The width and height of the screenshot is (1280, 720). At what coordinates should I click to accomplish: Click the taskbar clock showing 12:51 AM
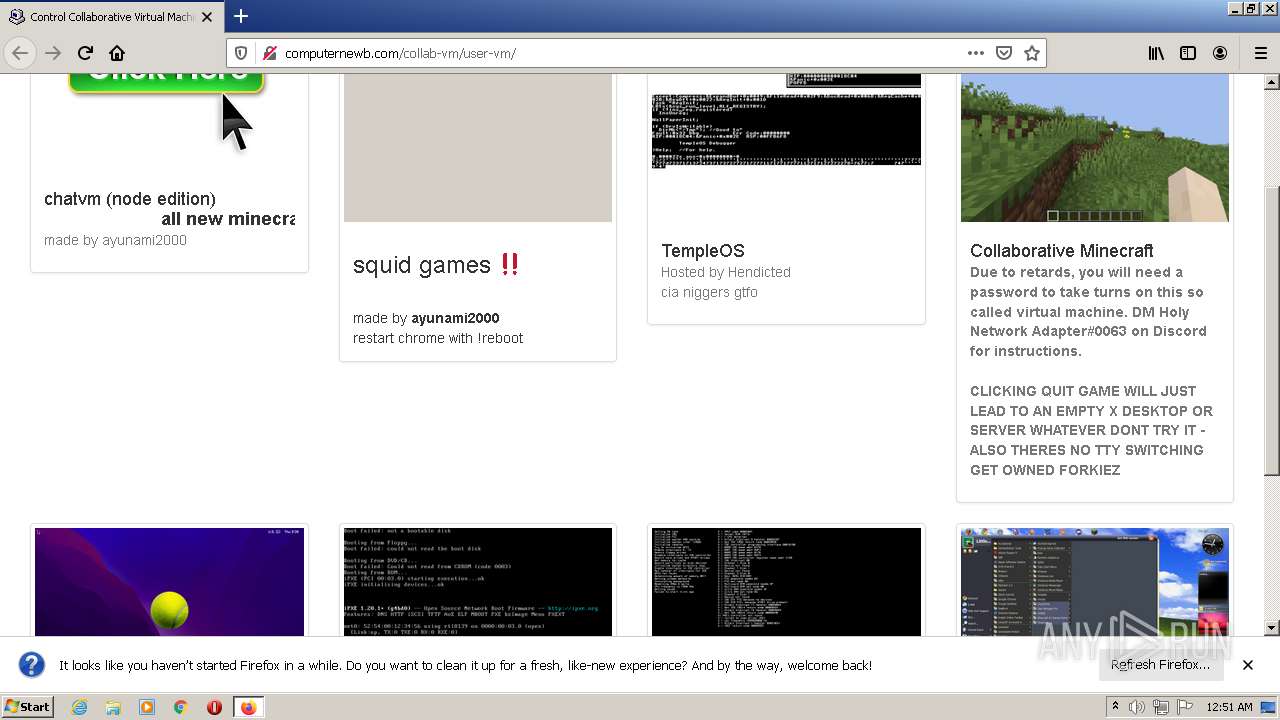pos(1229,707)
